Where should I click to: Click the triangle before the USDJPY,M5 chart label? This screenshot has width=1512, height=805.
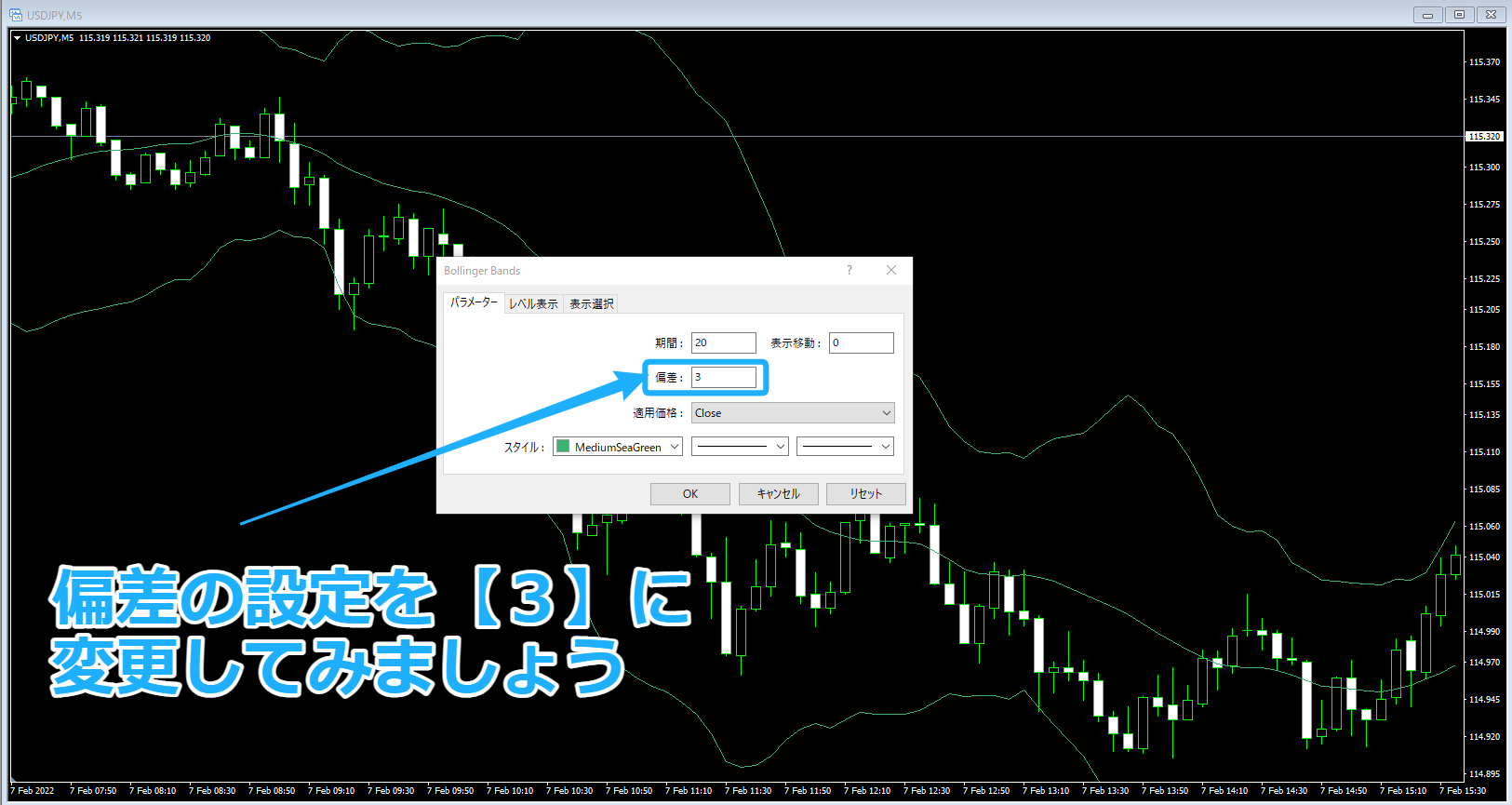tap(17, 38)
